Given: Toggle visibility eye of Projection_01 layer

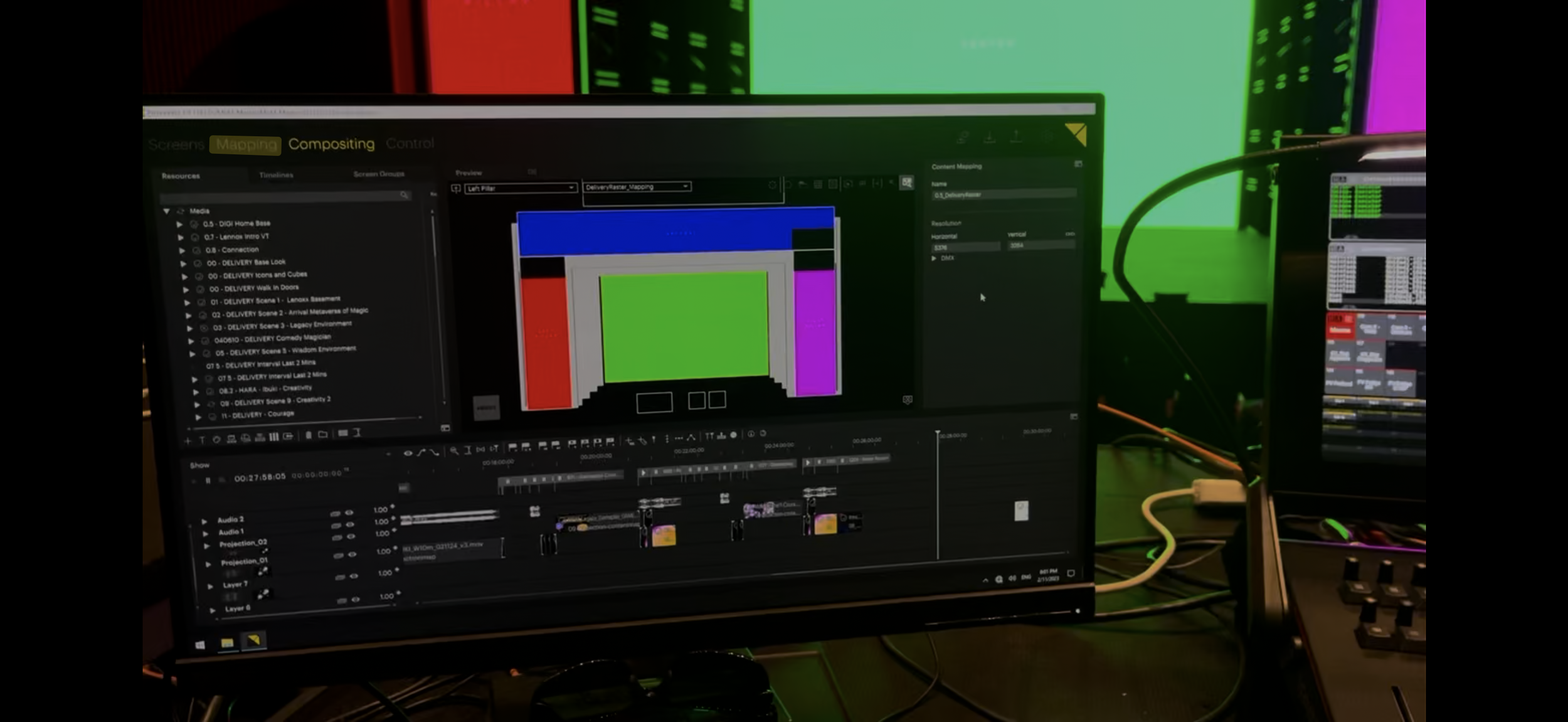Looking at the screenshot, I should tap(352, 555).
